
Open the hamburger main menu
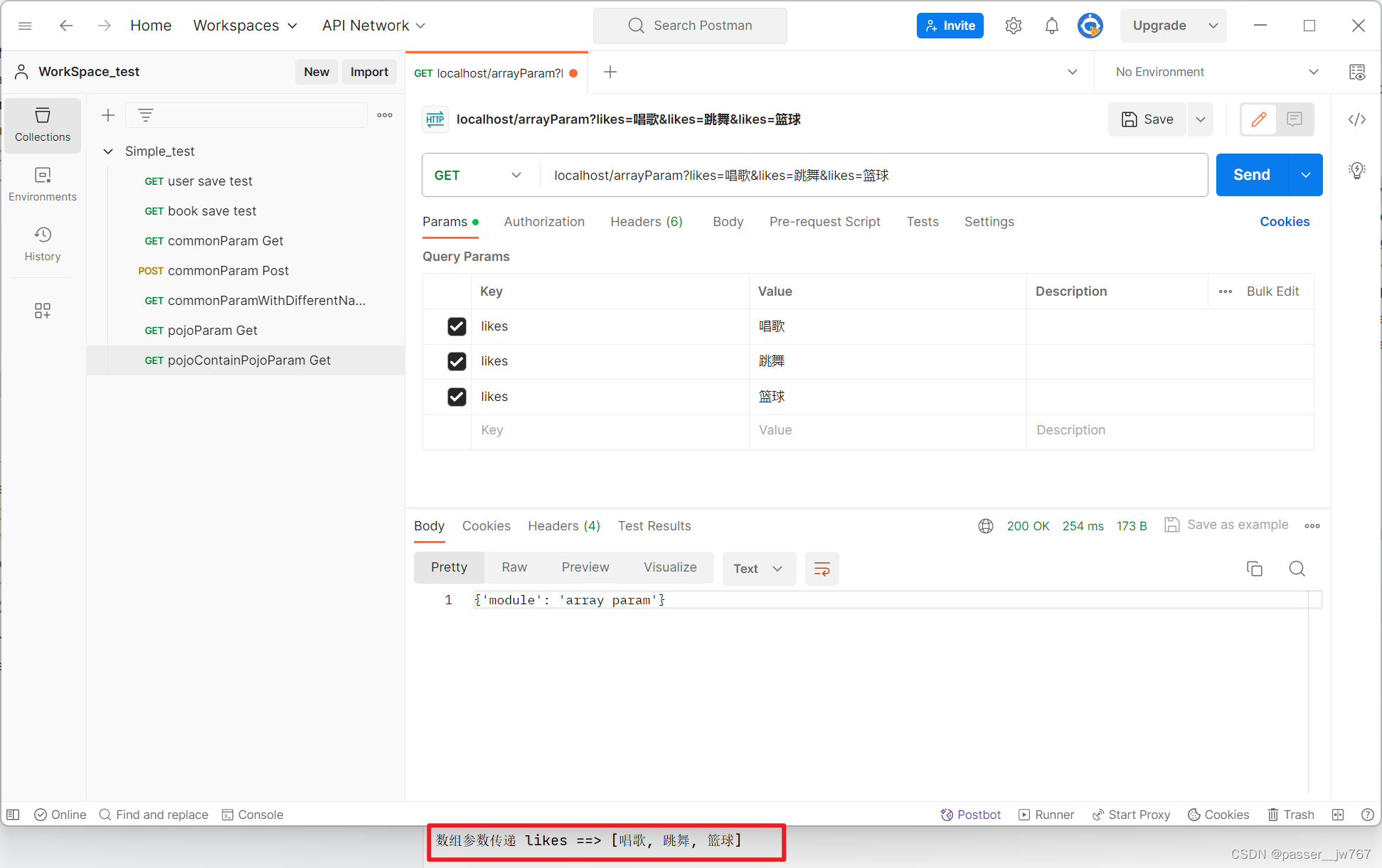25,26
